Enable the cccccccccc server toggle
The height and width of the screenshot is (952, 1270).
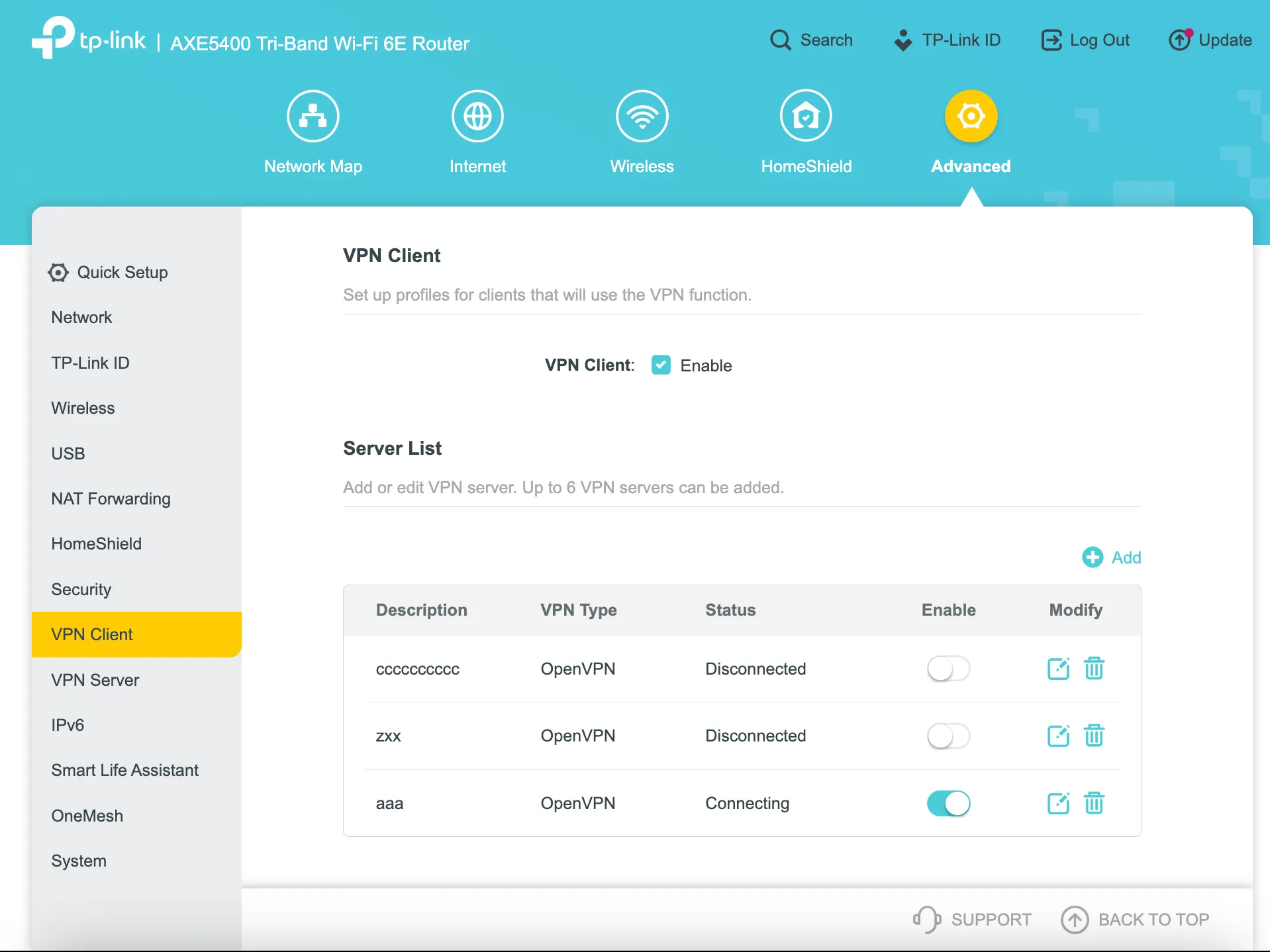(x=948, y=669)
